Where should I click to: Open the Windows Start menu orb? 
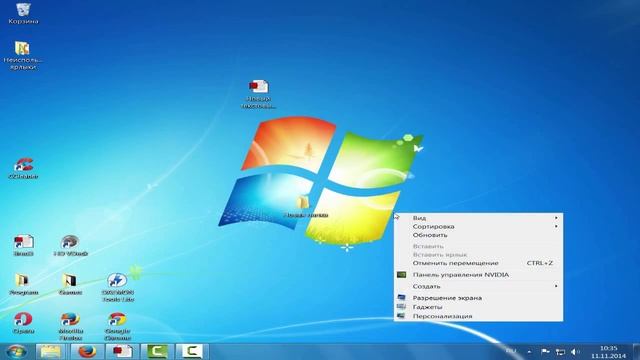[x=17, y=351]
